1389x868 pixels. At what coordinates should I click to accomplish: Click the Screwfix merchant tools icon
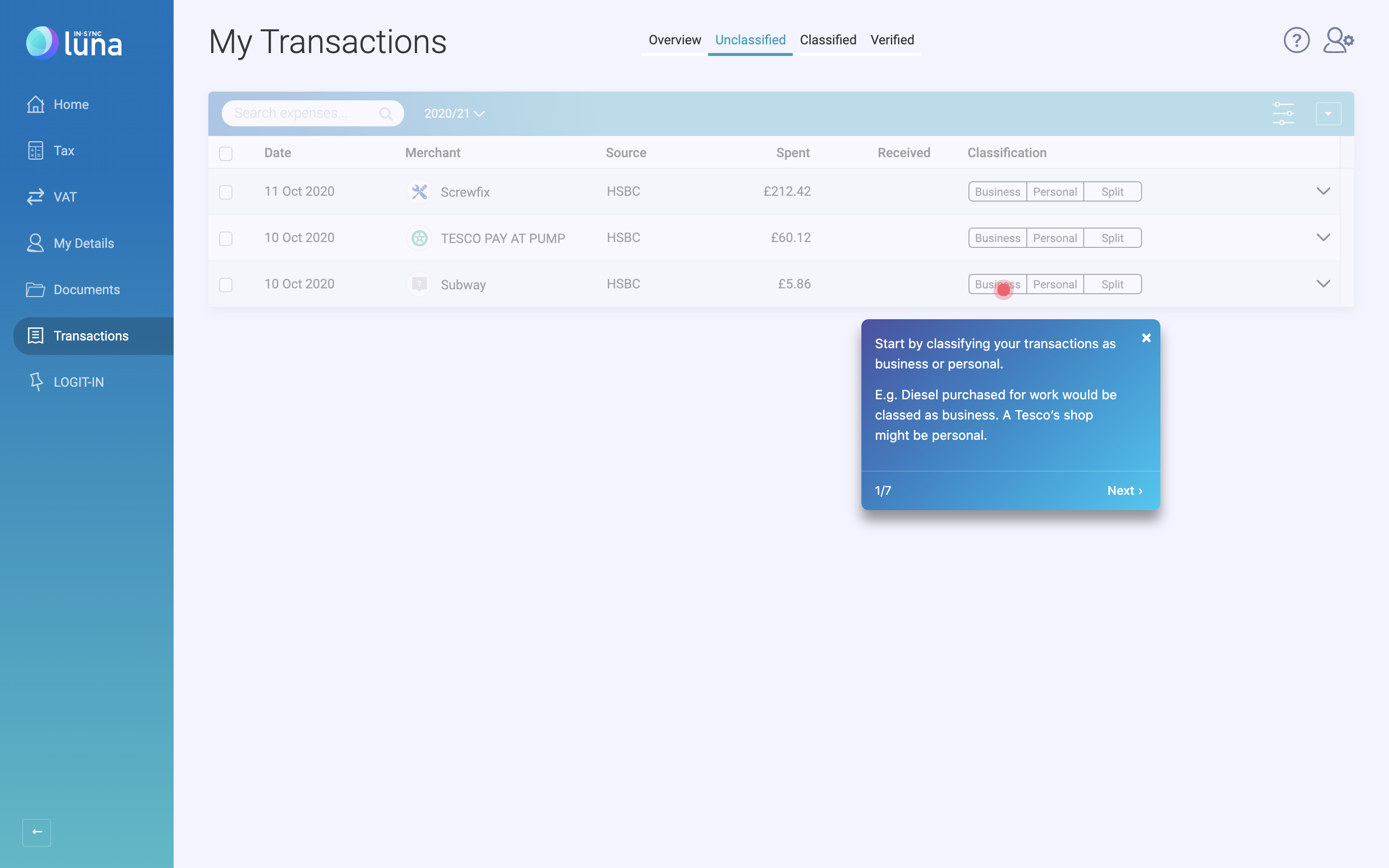[x=419, y=192]
